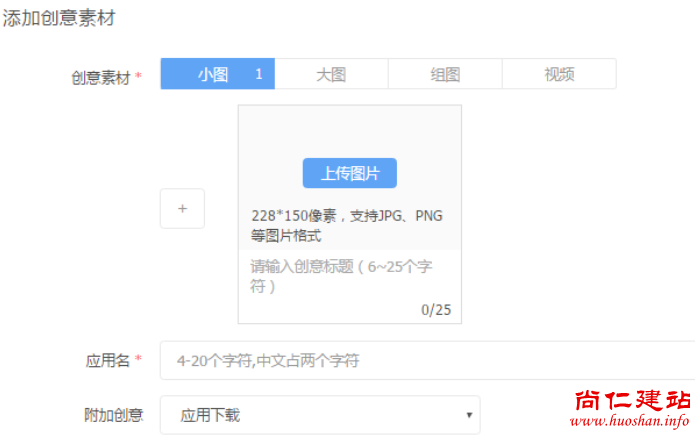The height and width of the screenshot is (440, 695).
Task: Click the plus icon to add another creative
Action: coord(182,209)
